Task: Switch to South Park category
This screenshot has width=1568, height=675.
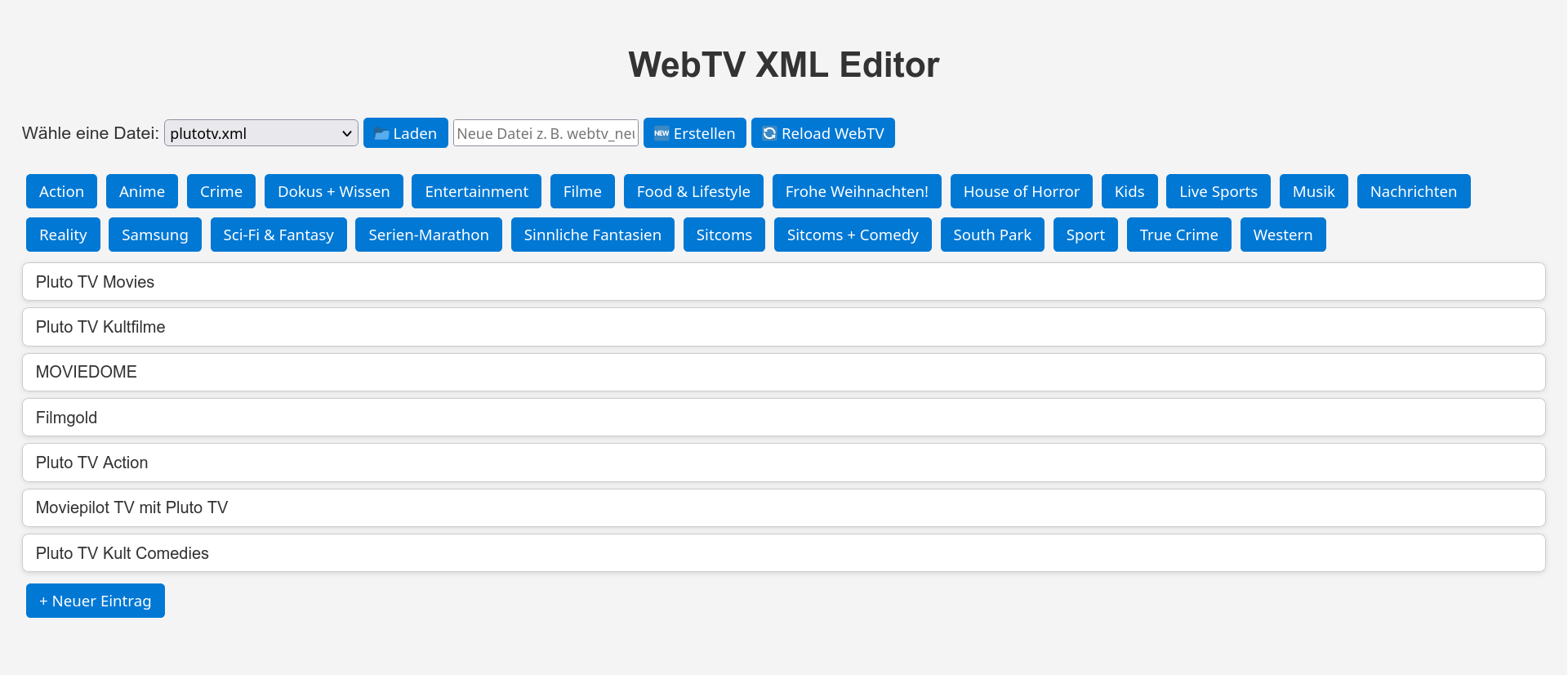Action: (x=991, y=235)
